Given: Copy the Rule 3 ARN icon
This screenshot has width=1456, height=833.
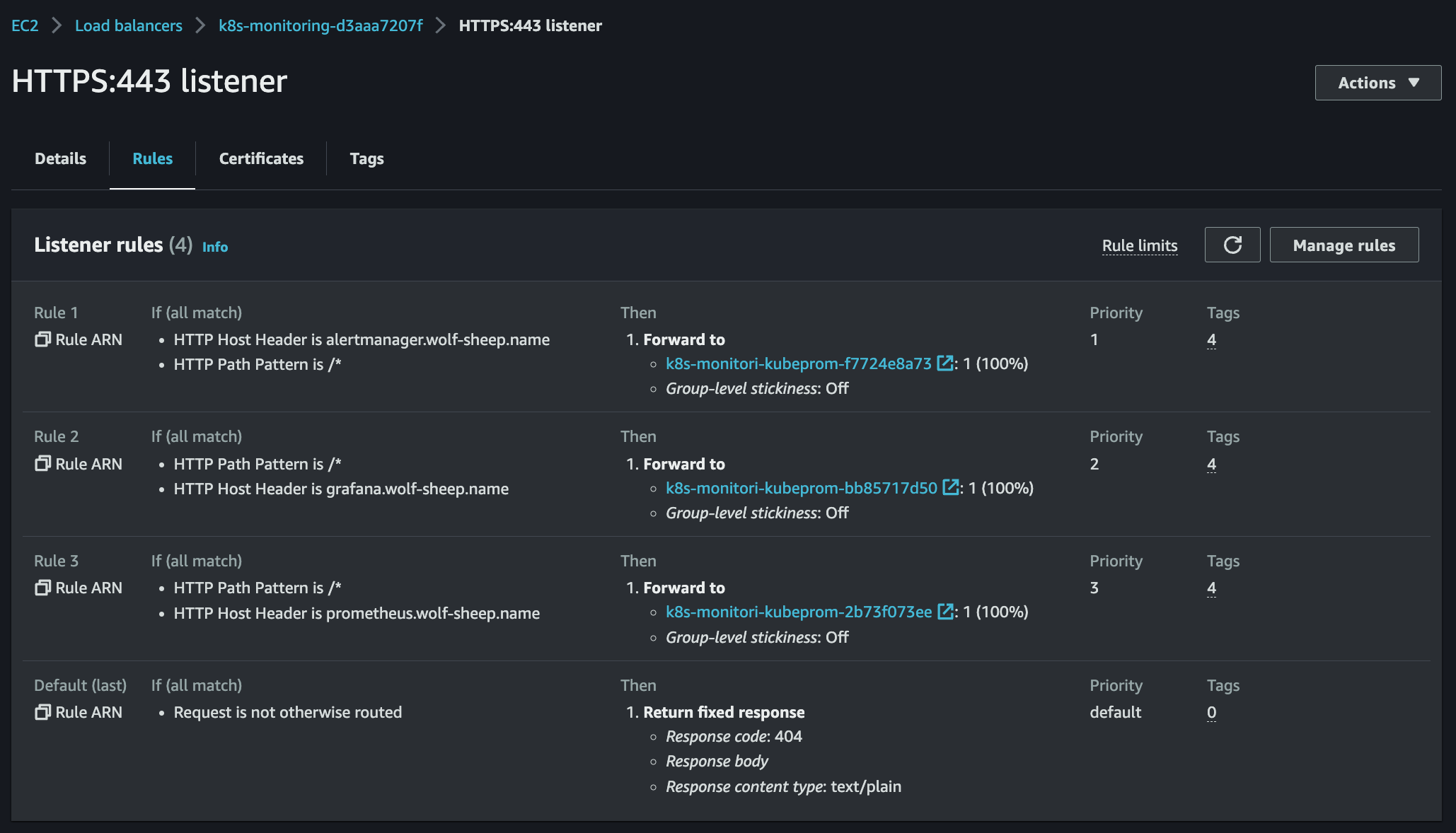Looking at the screenshot, I should (x=42, y=588).
